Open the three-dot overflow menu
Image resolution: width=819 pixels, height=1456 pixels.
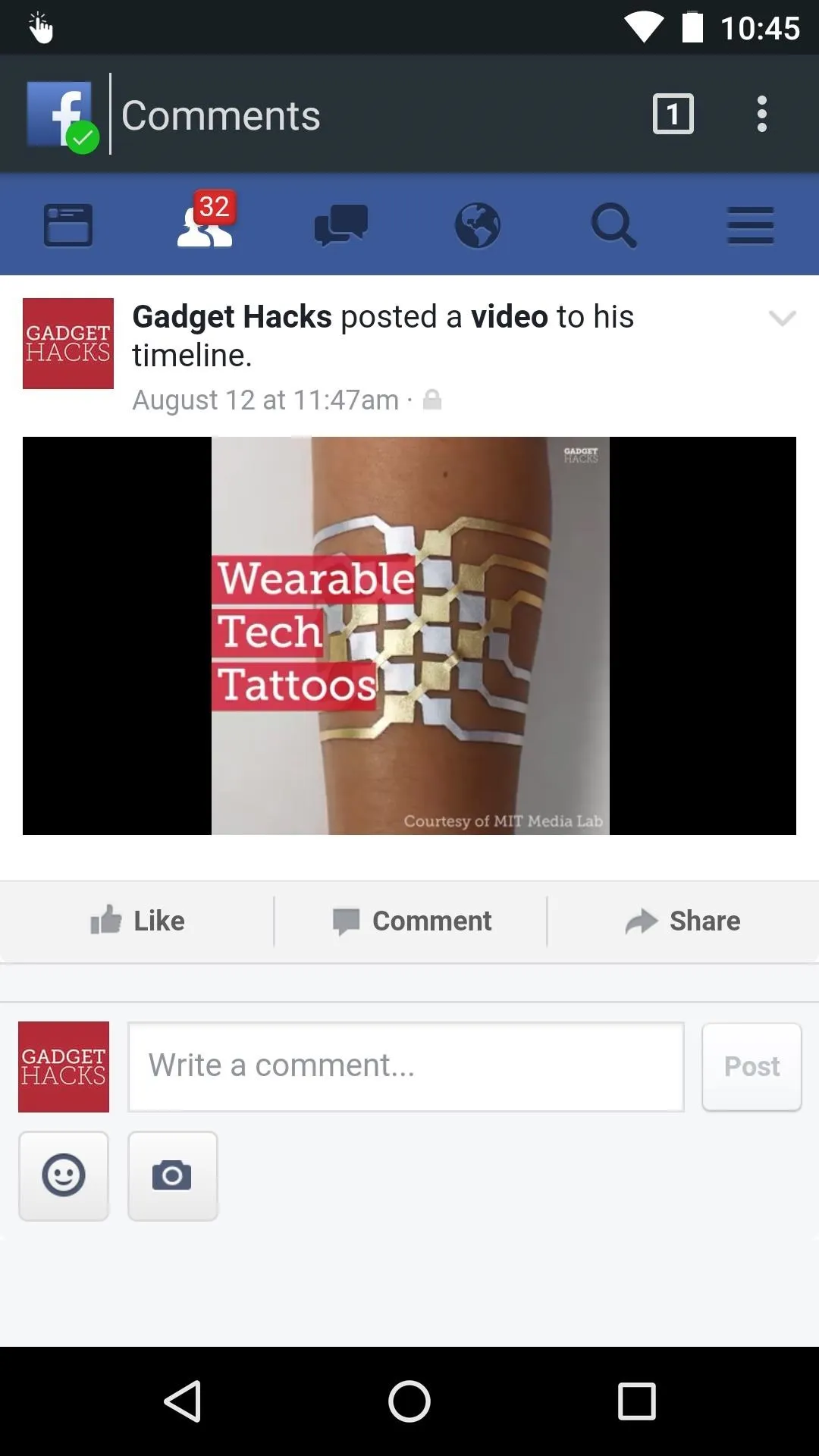(762, 115)
